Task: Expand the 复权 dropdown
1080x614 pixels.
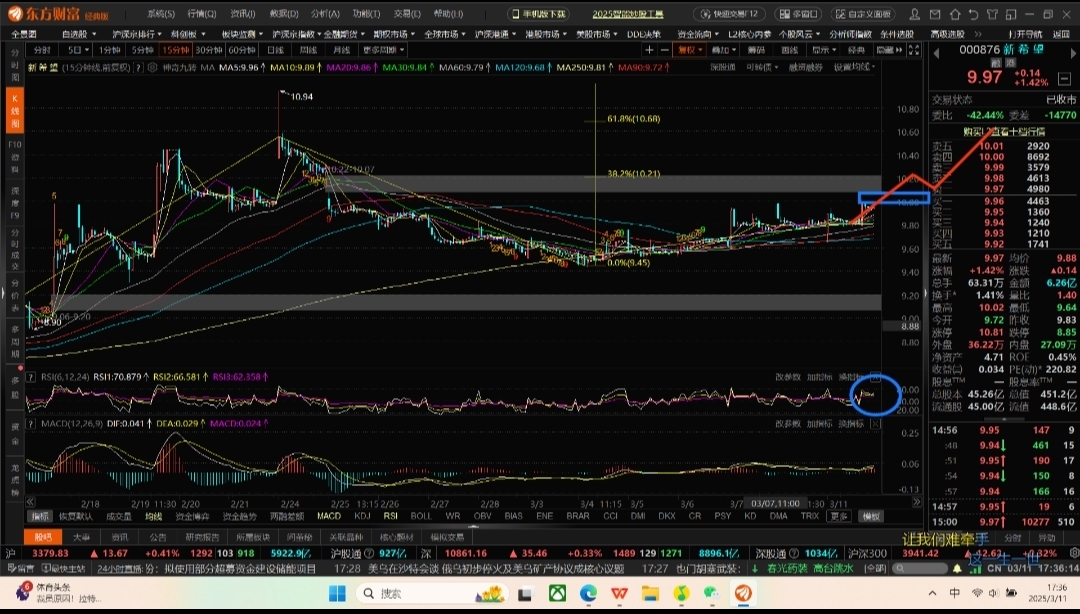Action: click(x=689, y=49)
